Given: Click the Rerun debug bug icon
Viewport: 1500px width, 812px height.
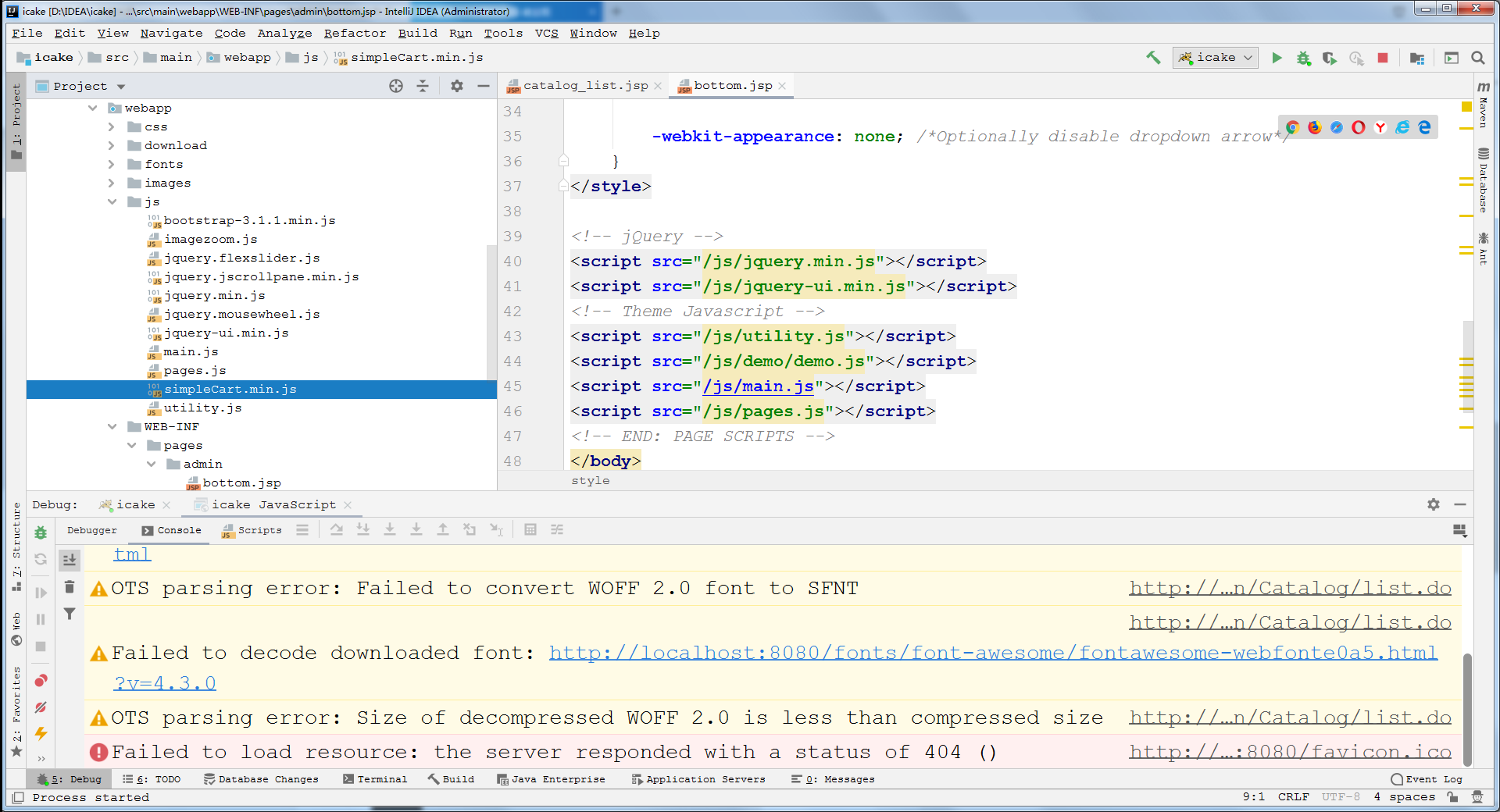Looking at the screenshot, I should click(x=41, y=532).
